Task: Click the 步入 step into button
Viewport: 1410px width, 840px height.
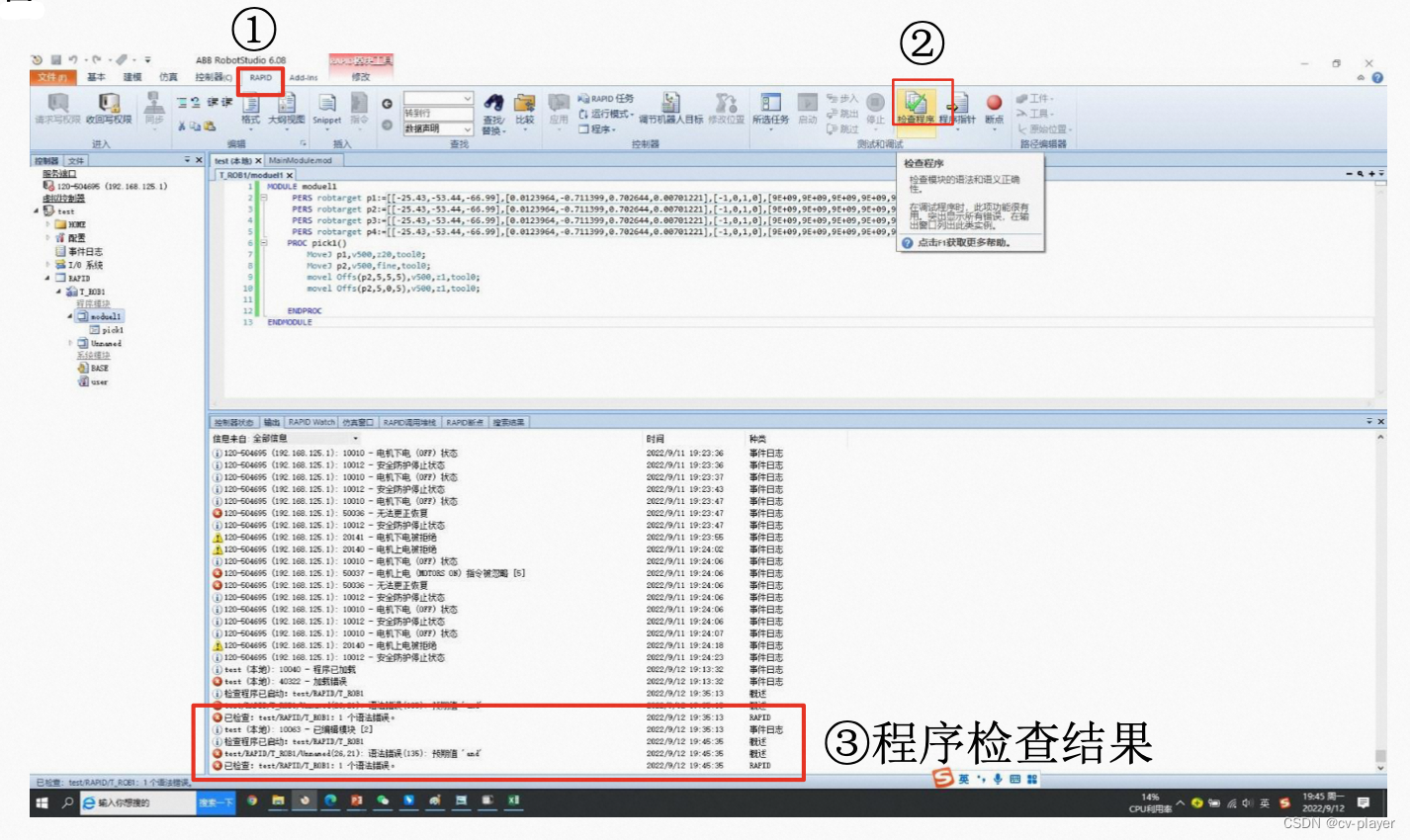Action: pyautogui.click(x=842, y=99)
